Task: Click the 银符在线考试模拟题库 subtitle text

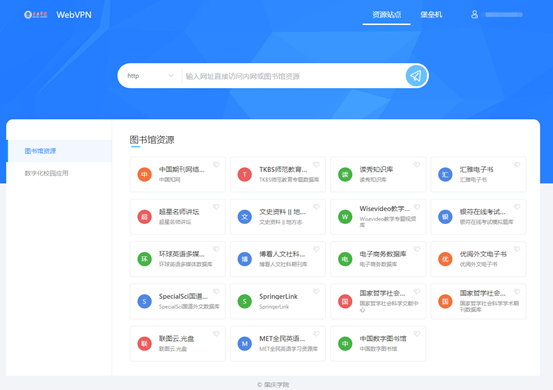Action: [486, 222]
